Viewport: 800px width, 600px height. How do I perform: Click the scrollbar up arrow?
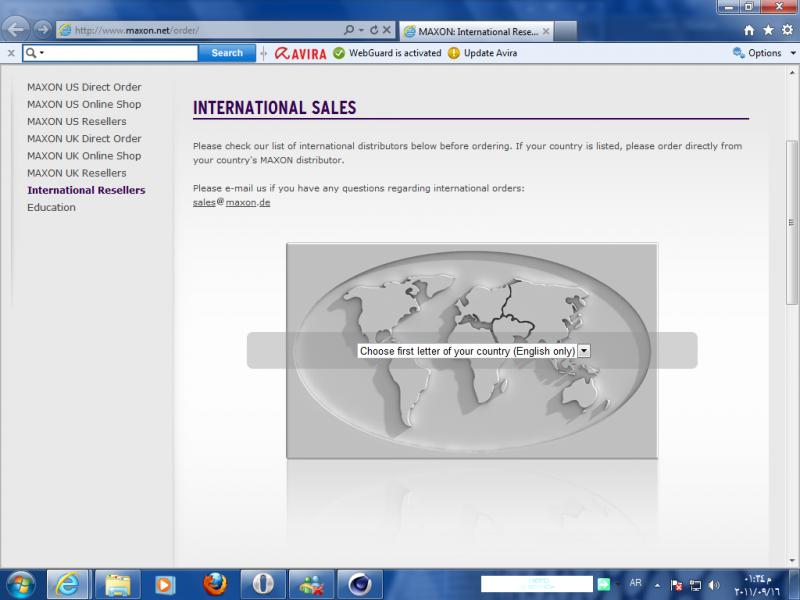tap(792, 73)
